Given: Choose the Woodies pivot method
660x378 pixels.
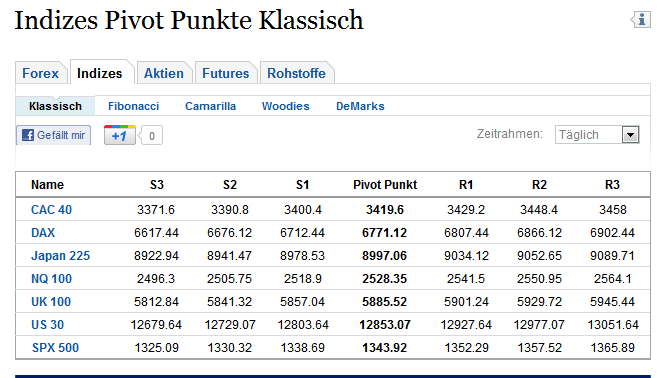Looking at the screenshot, I should 285,106.
